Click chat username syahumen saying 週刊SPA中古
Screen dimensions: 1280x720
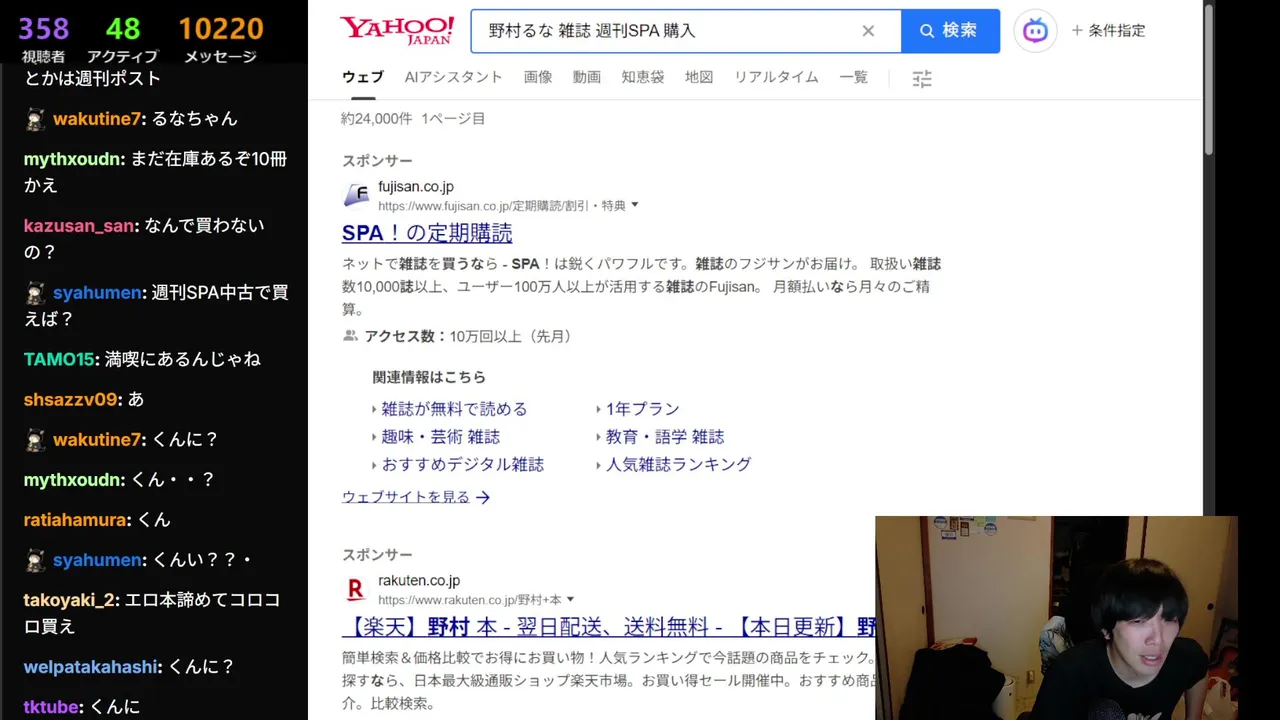click(x=97, y=293)
